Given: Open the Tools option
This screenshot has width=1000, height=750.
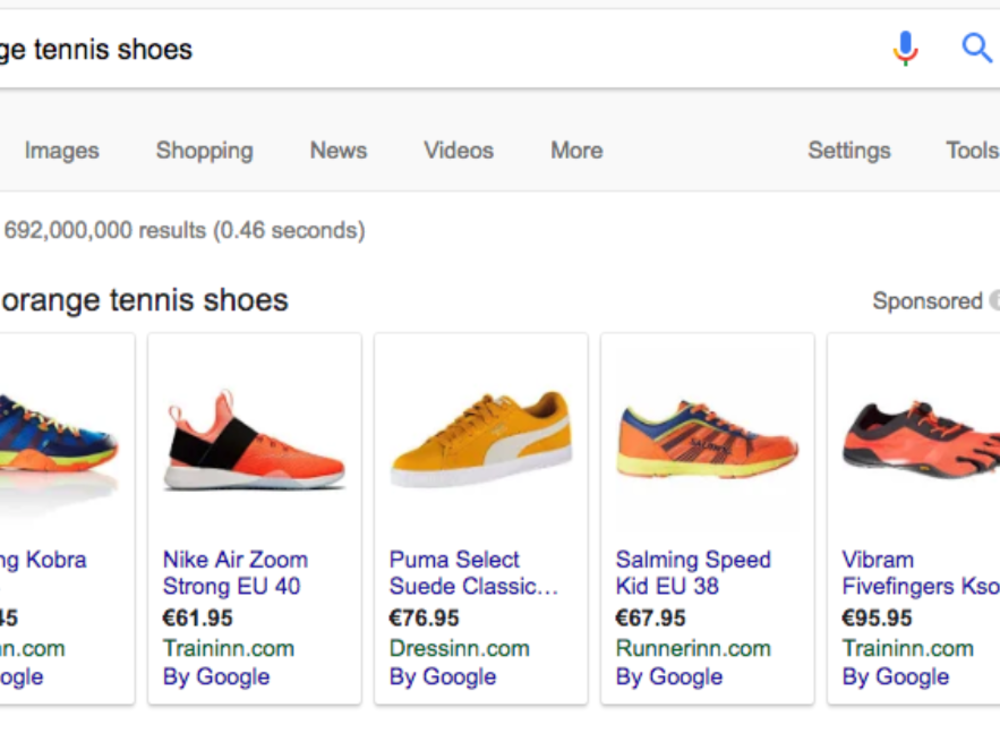Looking at the screenshot, I should [x=973, y=151].
